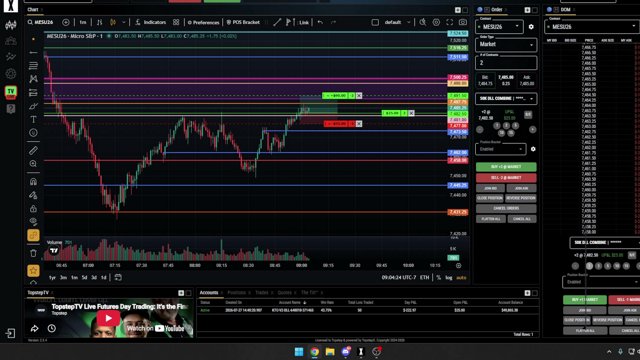Open the MESU26 symbol search
640x360 pixels.
[x=40, y=22]
